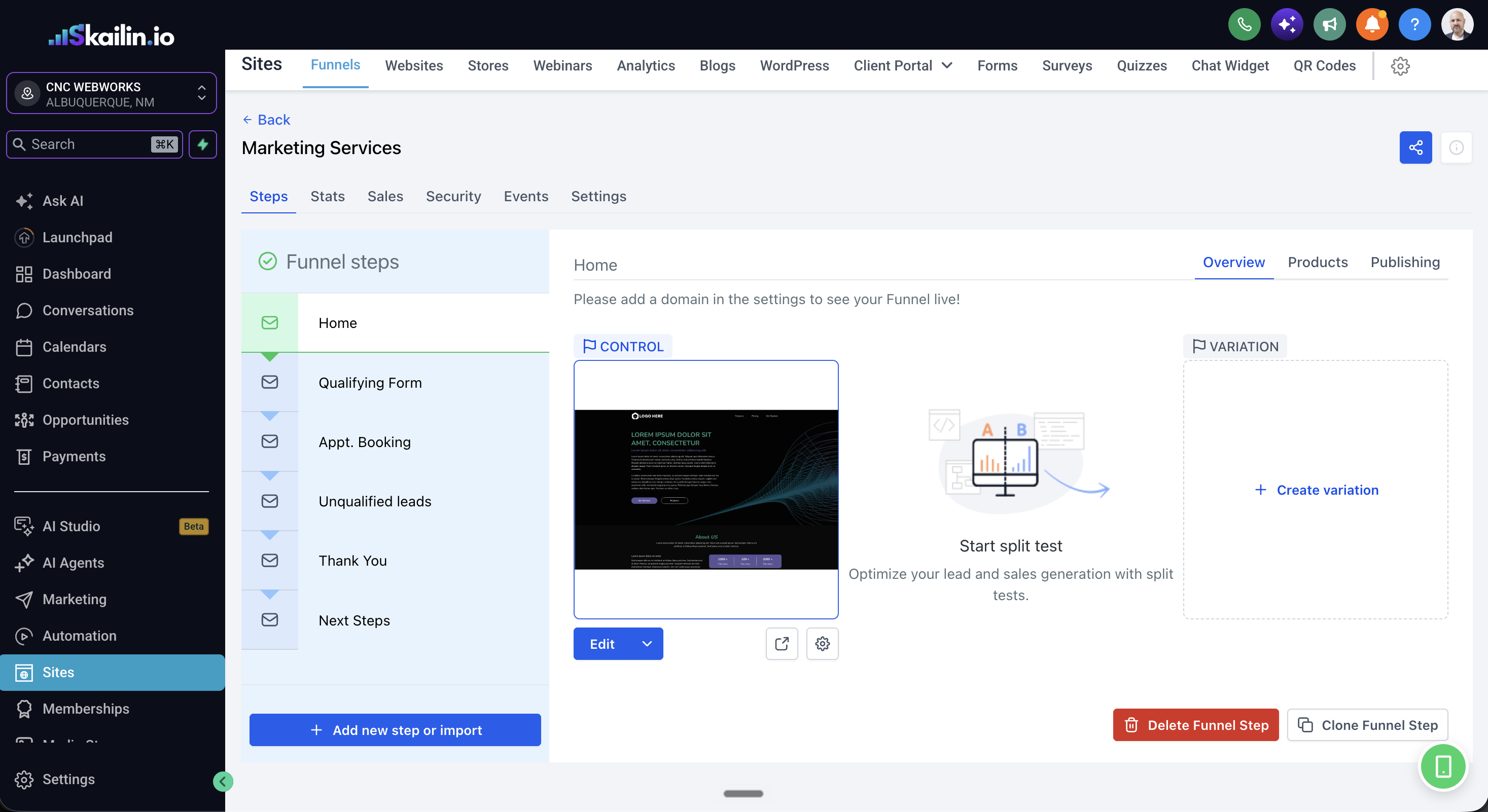Select the Thank You funnel step
Viewport: 1488px width, 812px height.
(x=395, y=561)
